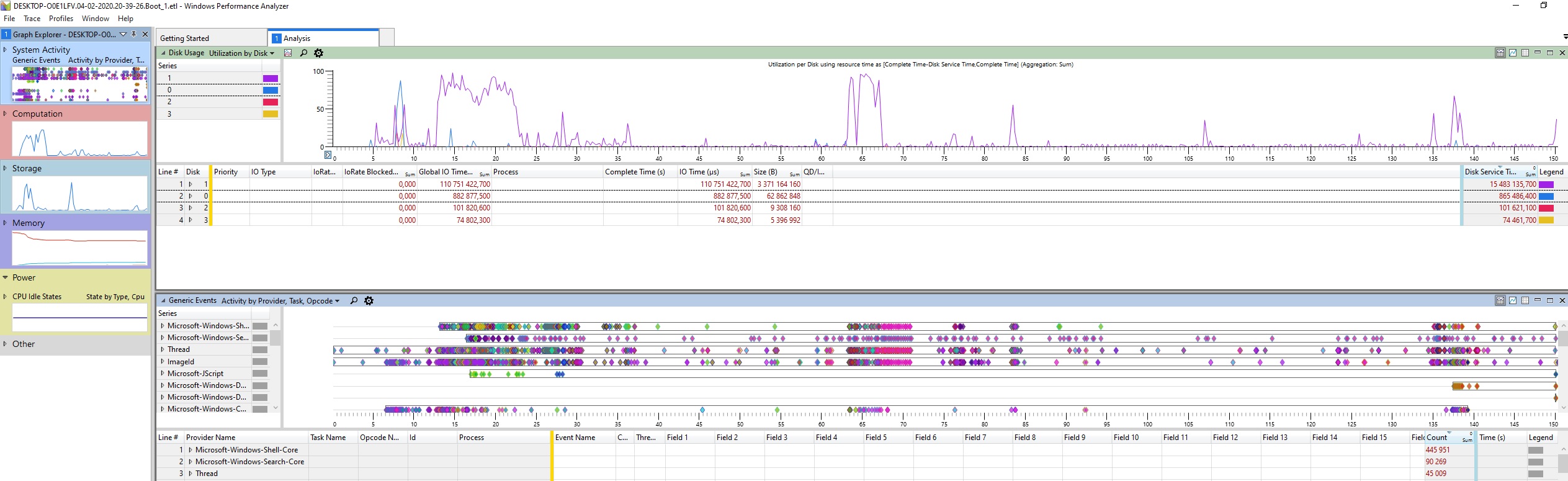Show table only layout in Generic Events
This screenshot has height=481, width=1568.
tap(1525, 300)
